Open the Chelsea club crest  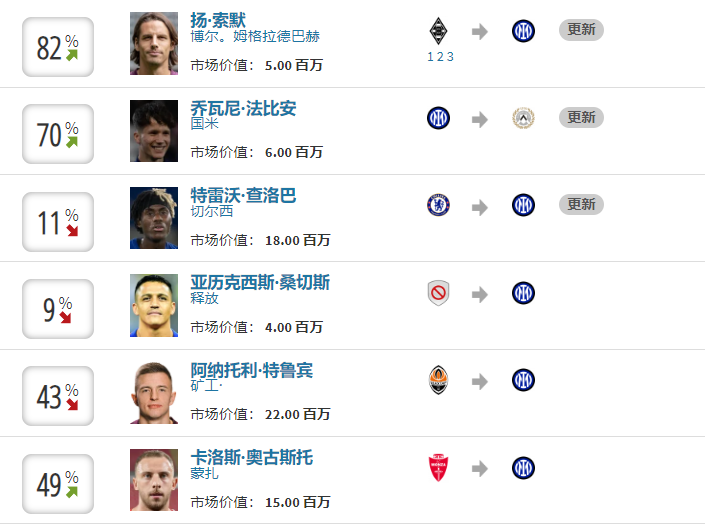point(438,205)
